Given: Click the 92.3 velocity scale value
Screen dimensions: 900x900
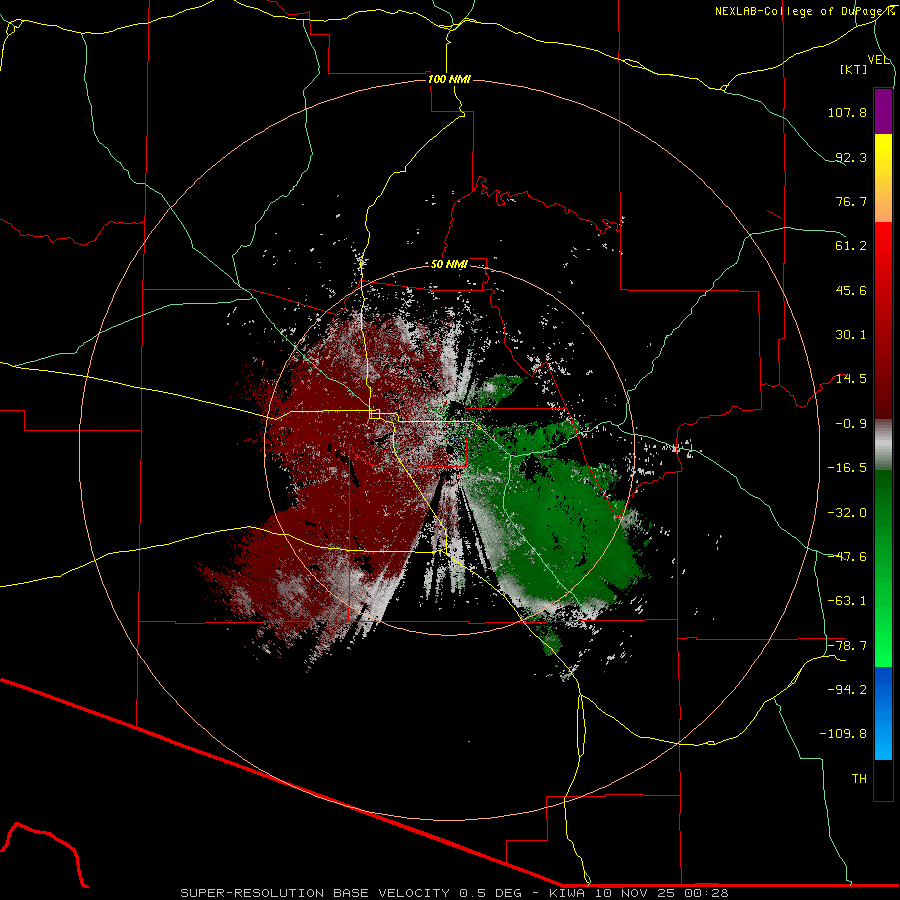Looking at the screenshot, I should (851, 157).
